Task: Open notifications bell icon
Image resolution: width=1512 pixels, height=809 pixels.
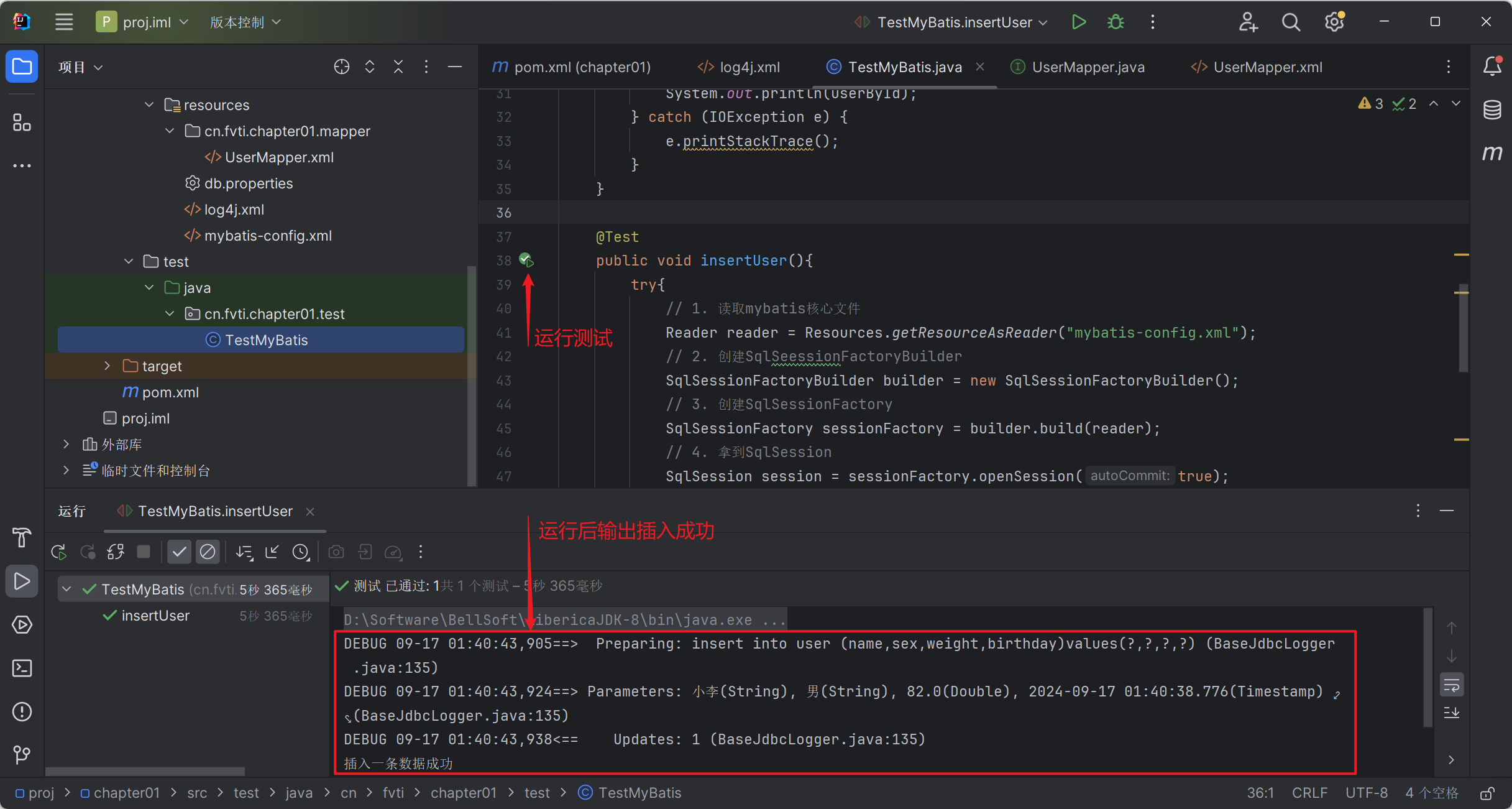Action: tap(1491, 67)
